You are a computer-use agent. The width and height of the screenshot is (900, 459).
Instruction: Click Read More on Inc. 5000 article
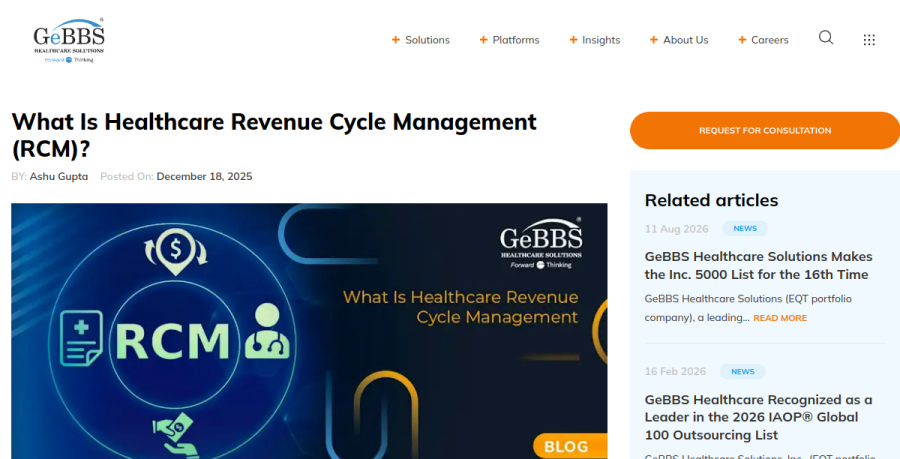coord(780,318)
